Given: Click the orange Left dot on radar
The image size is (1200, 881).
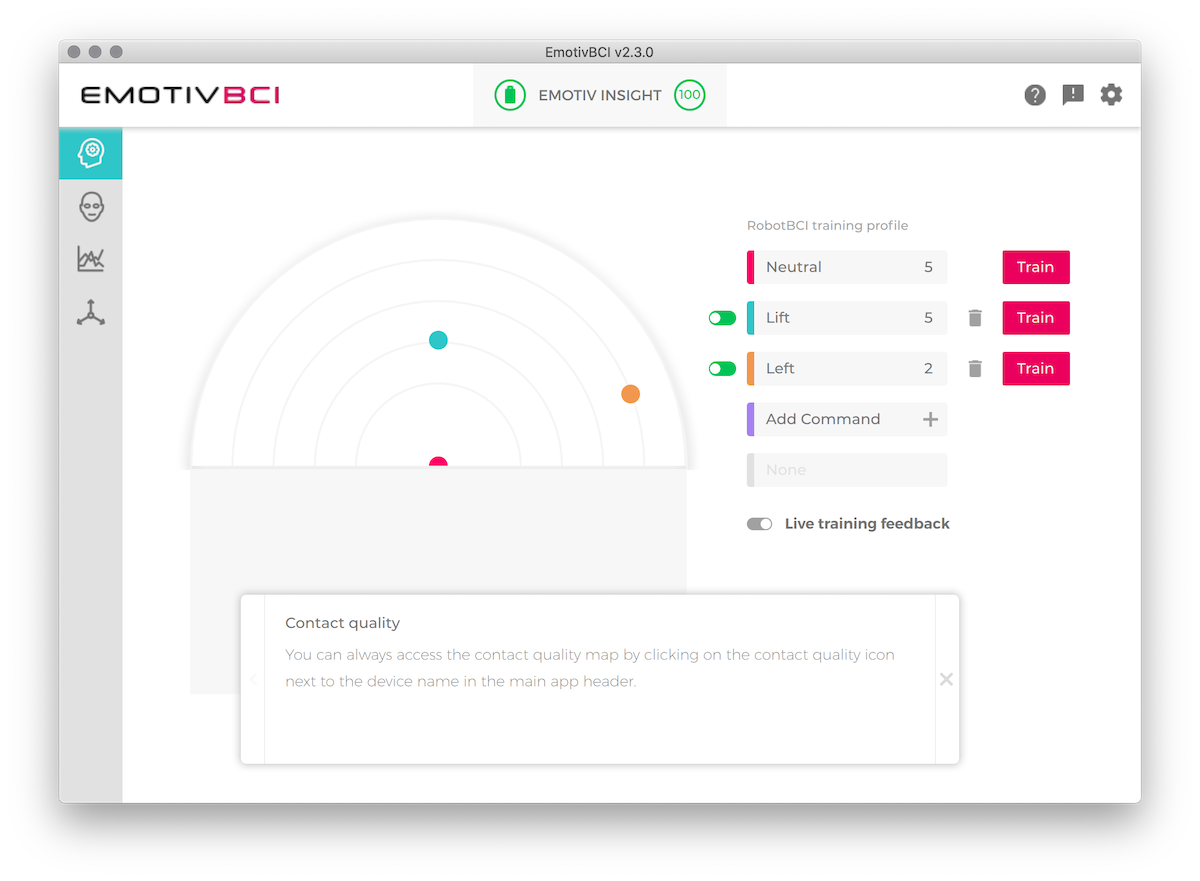Looking at the screenshot, I should 630,394.
